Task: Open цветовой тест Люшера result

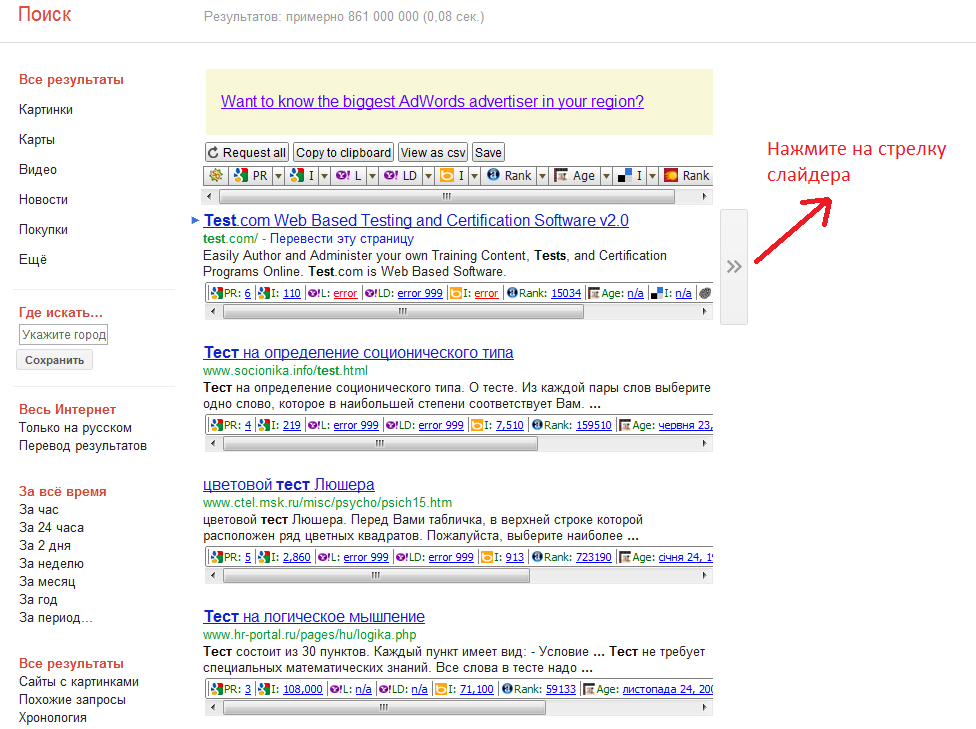Action: (x=289, y=484)
